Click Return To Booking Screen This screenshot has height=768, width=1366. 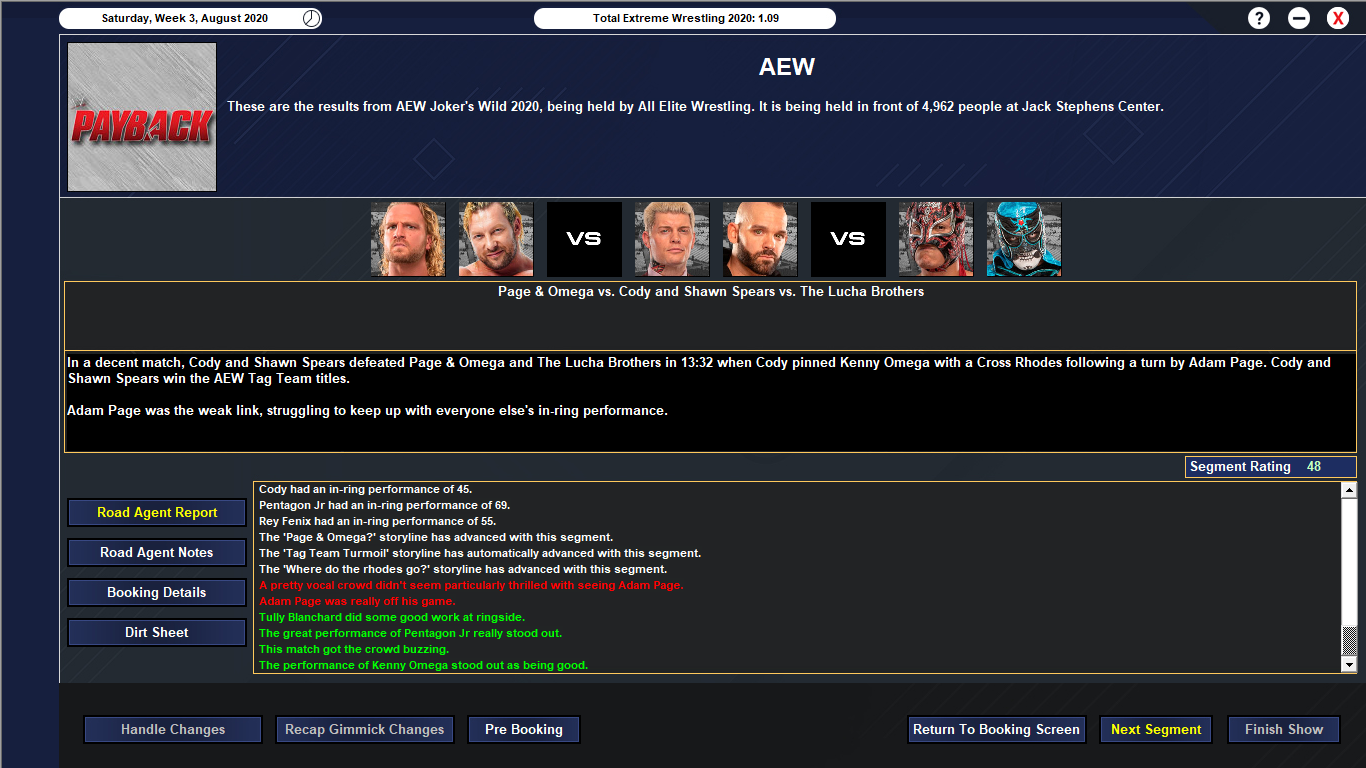coord(996,729)
